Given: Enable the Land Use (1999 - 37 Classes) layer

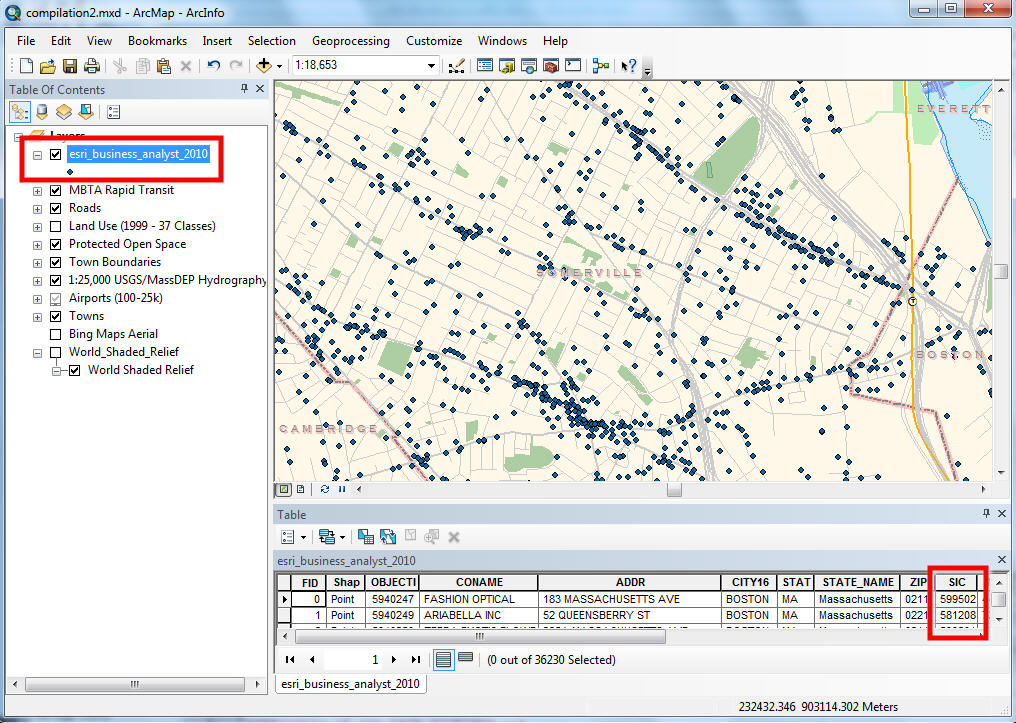Looking at the screenshot, I should [x=56, y=227].
